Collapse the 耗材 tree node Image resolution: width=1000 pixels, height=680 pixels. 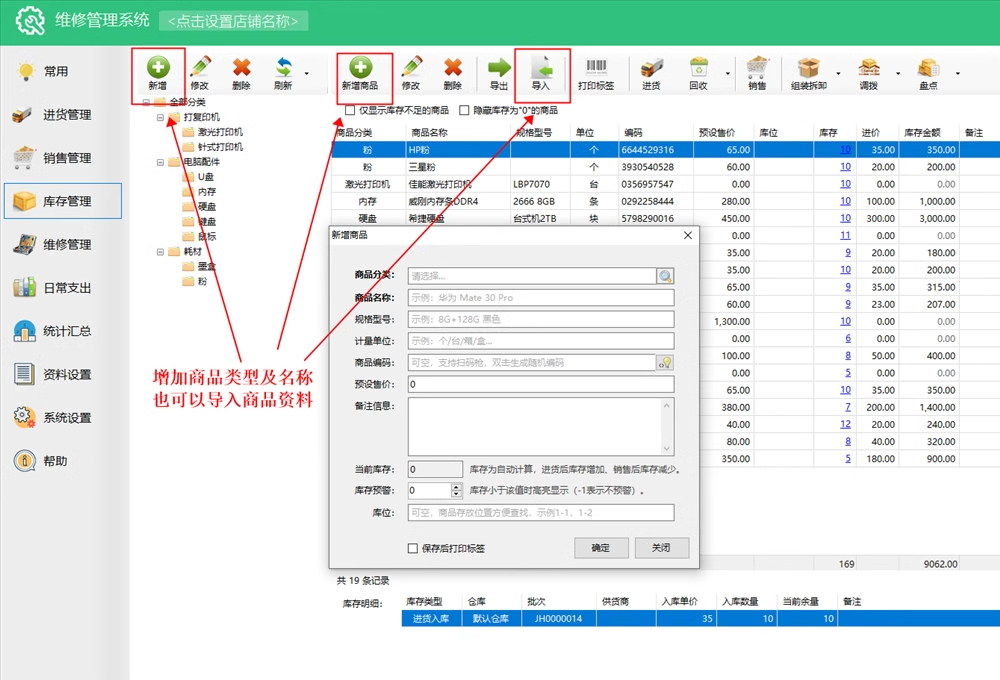[161, 252]
